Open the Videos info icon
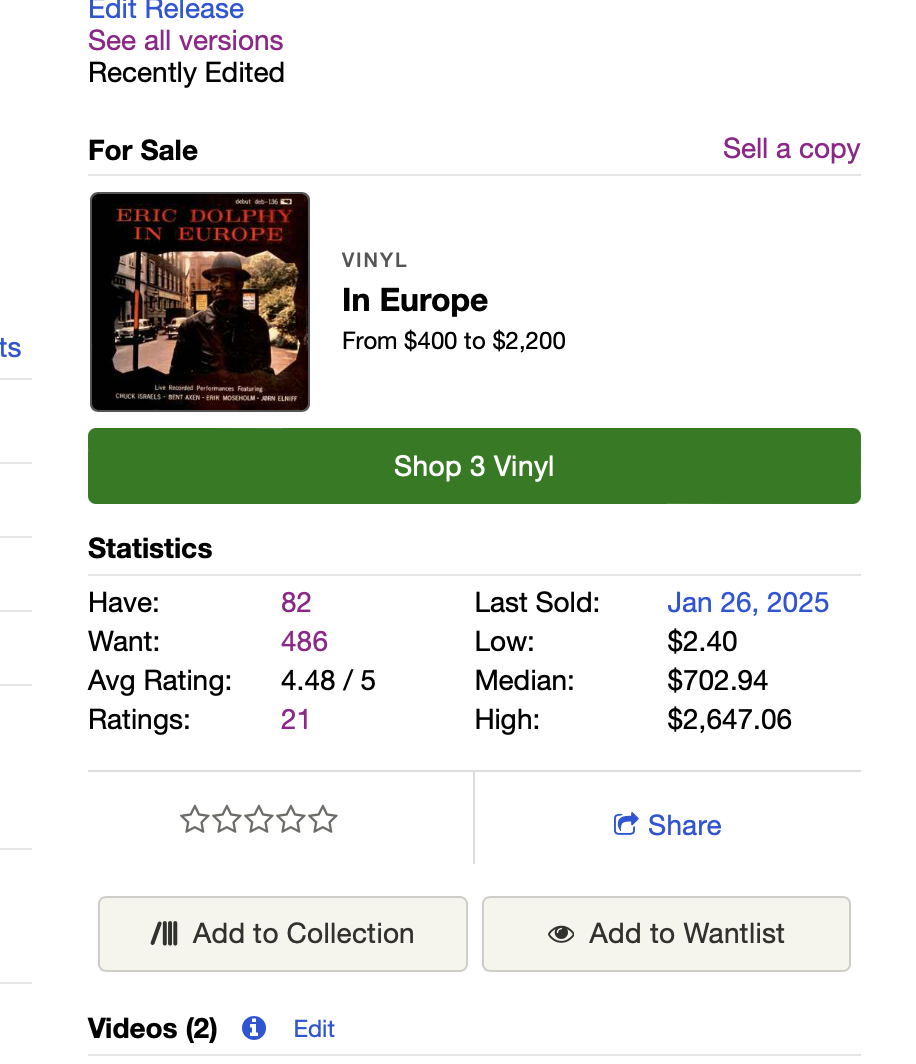The image size is (916, 1064). pos(254,1028)
